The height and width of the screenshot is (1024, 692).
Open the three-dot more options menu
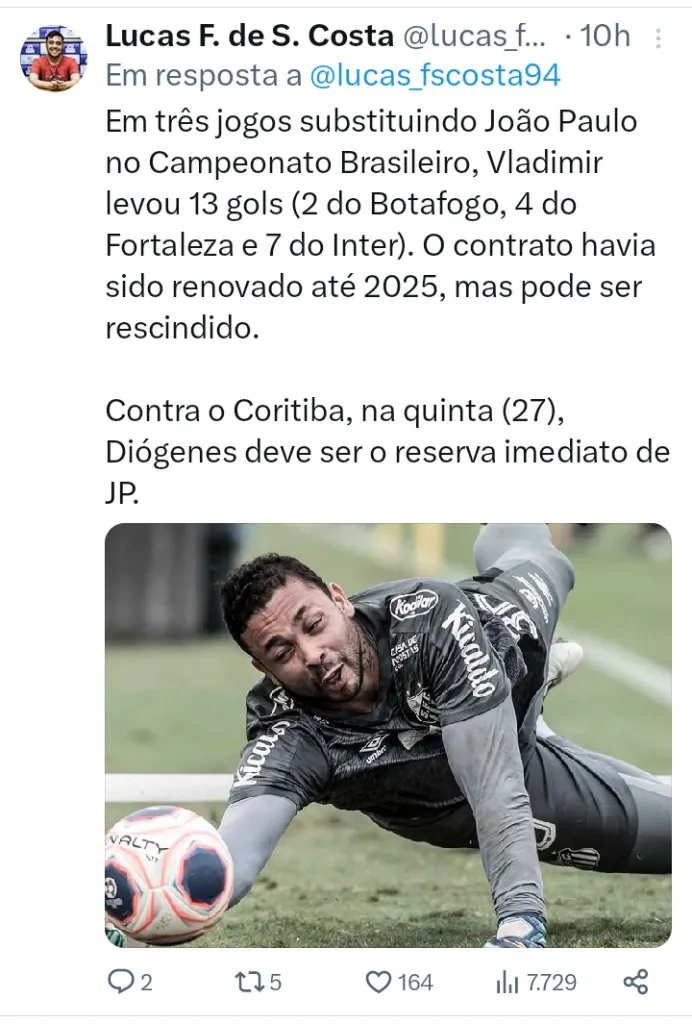[x=658, y=38]
